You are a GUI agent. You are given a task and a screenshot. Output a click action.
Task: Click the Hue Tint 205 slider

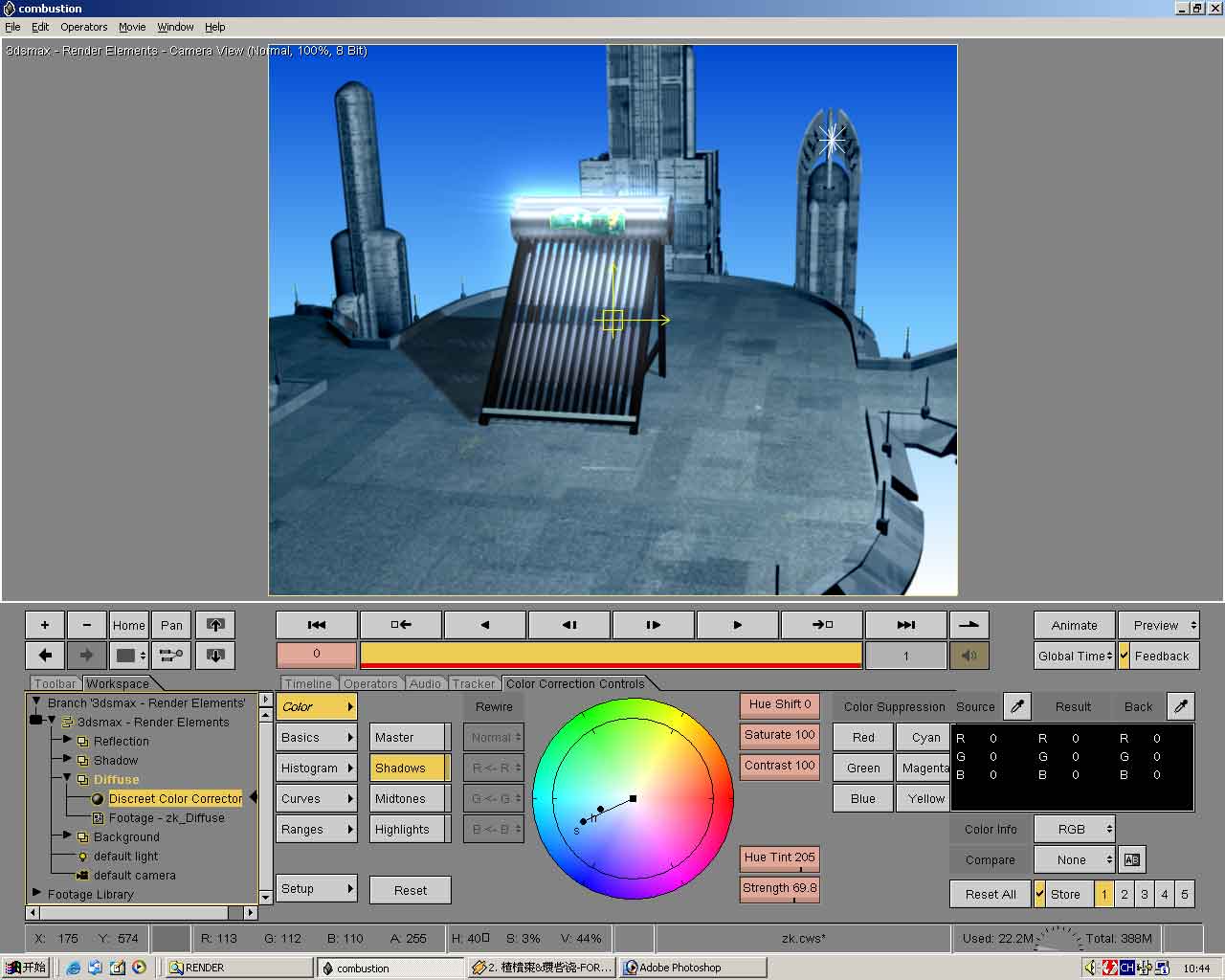coord(780,857)
